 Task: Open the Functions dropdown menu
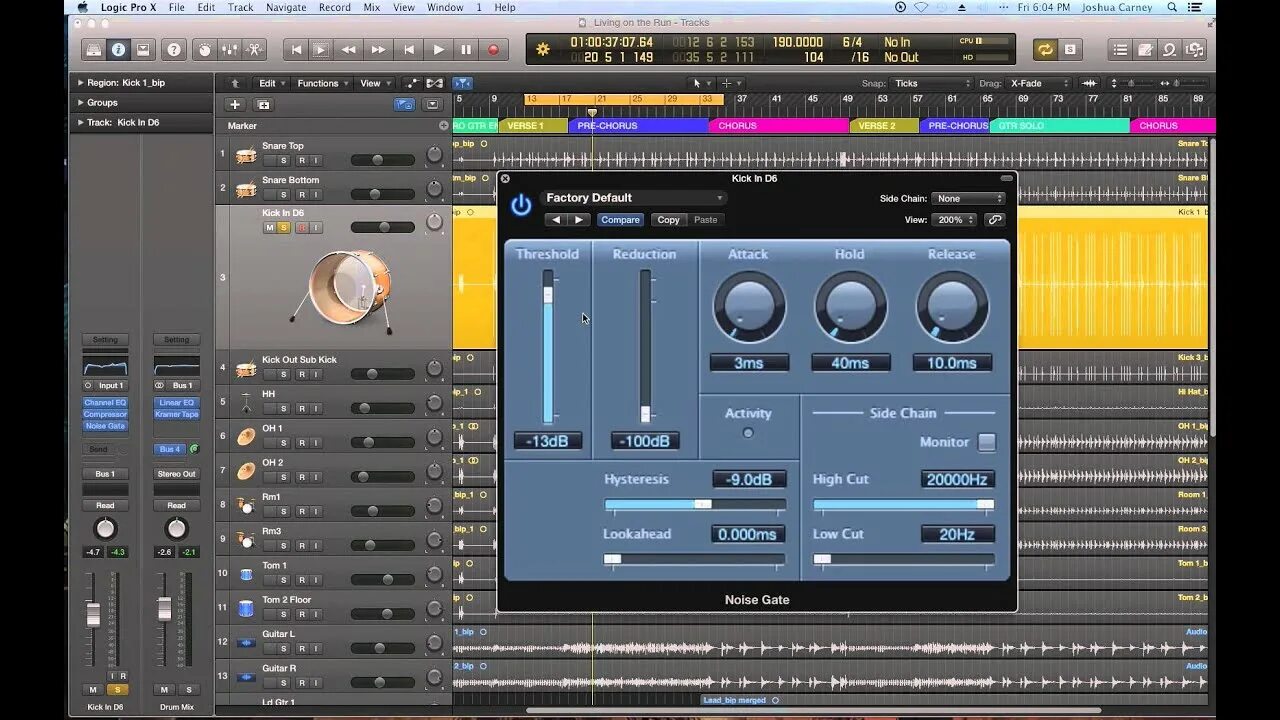click(x=322, y=83)
